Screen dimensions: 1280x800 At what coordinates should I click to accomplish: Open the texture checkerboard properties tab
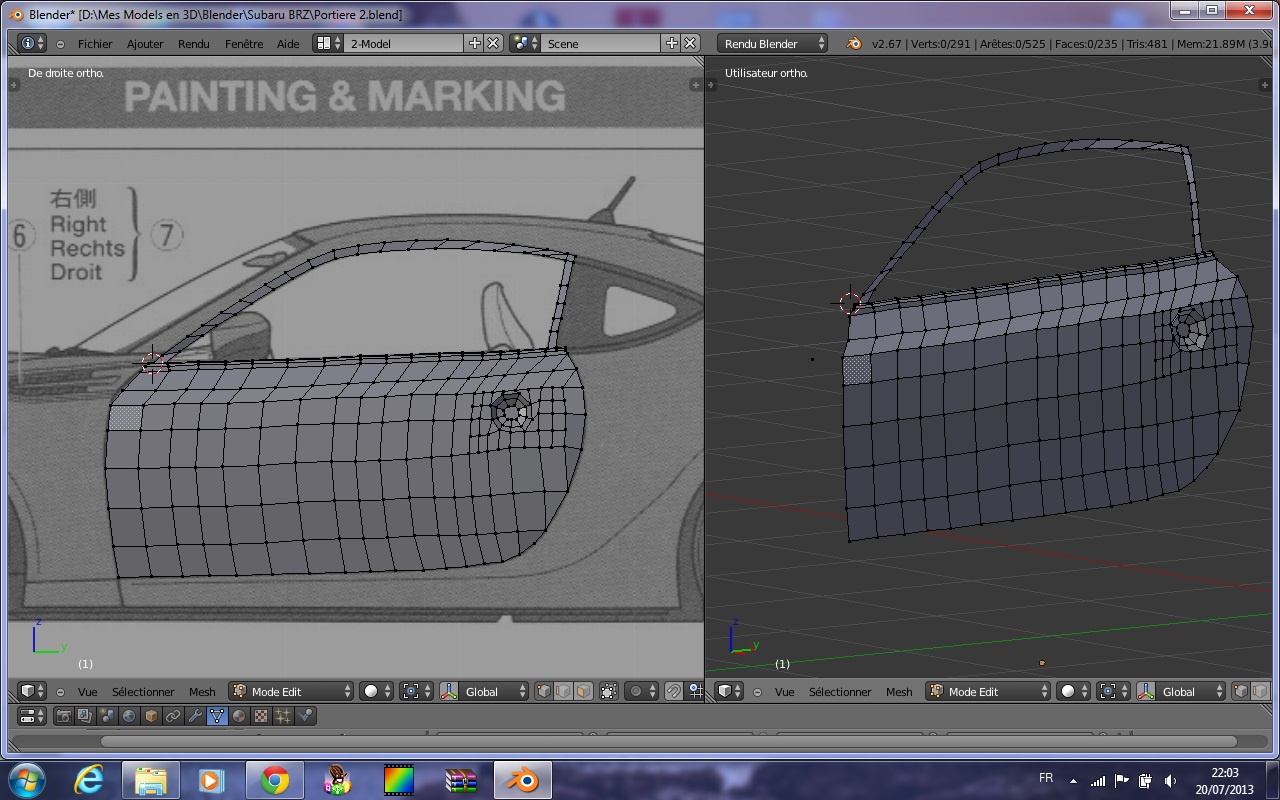[x=262, y=716]
